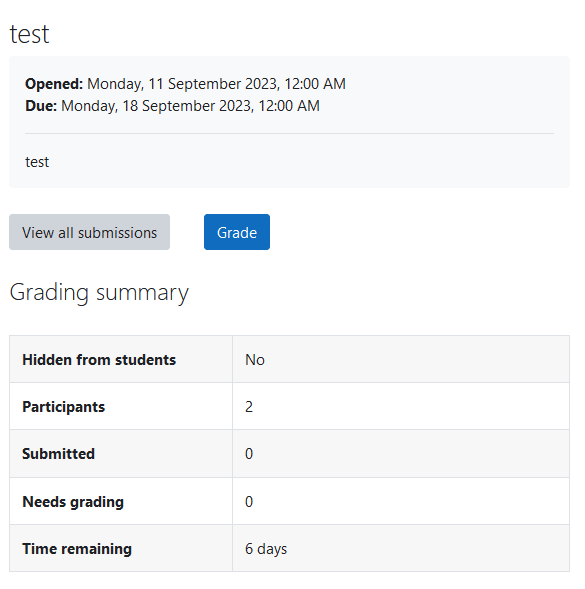The image size is (585, 589).
Task: Open the View all submissions page
Action: (89, 232)
